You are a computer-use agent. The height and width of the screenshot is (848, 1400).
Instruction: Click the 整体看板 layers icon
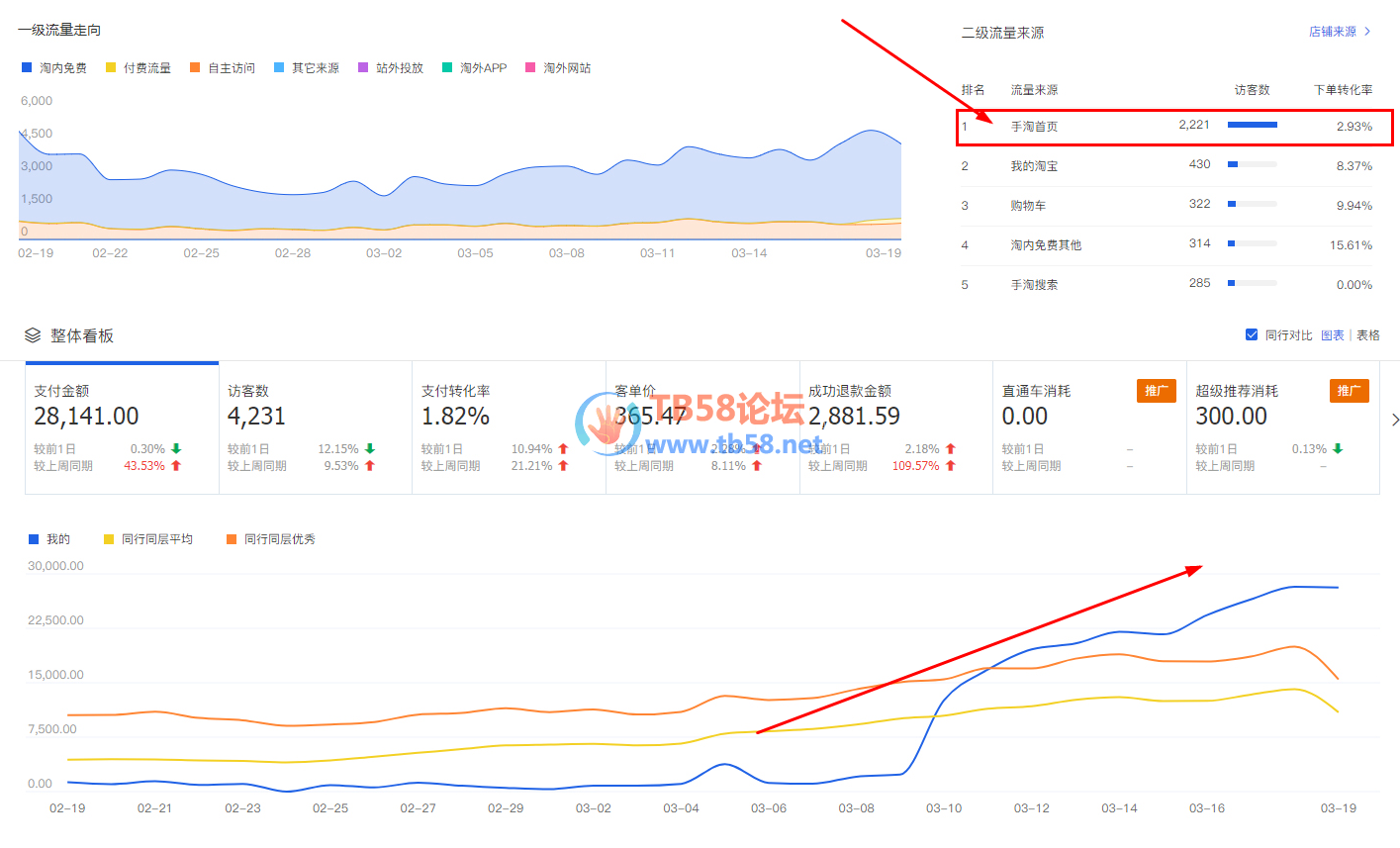pyautogui.click(x=33, y=335)
